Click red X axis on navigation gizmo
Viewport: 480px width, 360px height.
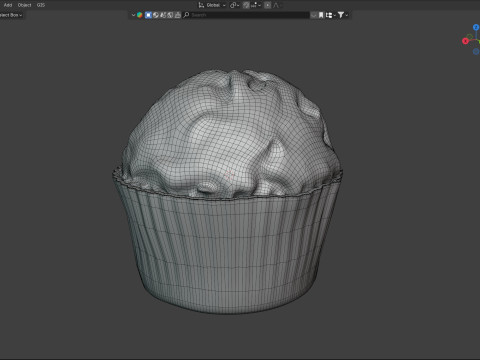coord(465,41)
